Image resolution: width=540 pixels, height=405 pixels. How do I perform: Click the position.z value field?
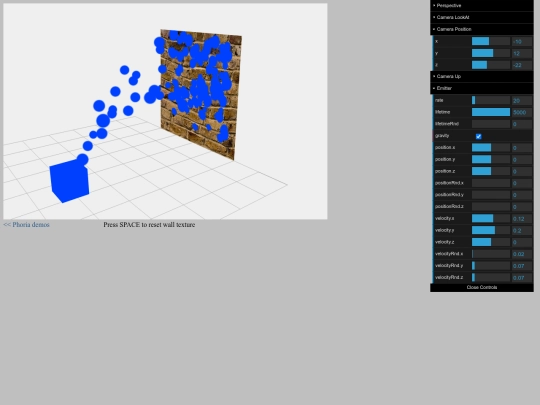pyautogui.click(x=522, y=171)
